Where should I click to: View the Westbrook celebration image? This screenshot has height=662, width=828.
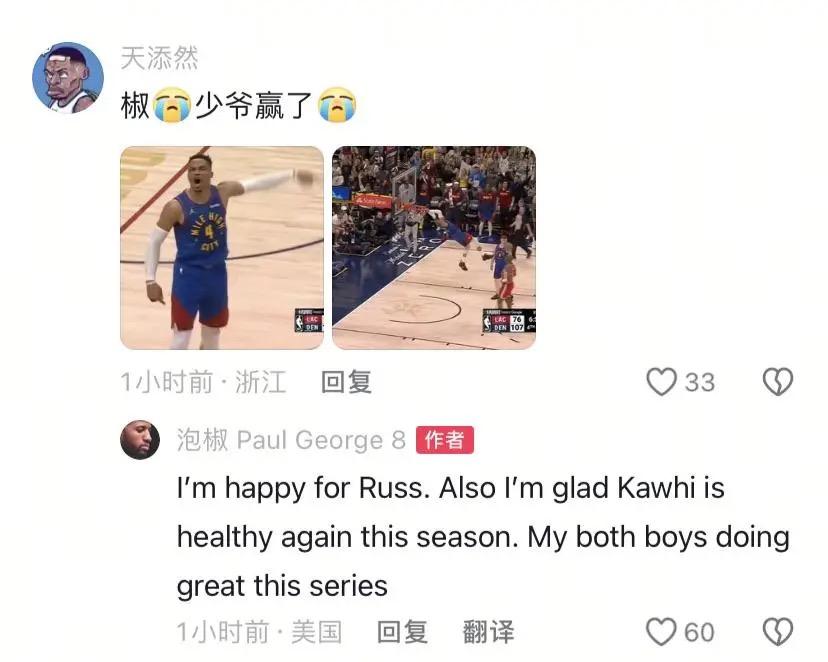[222, 248]
